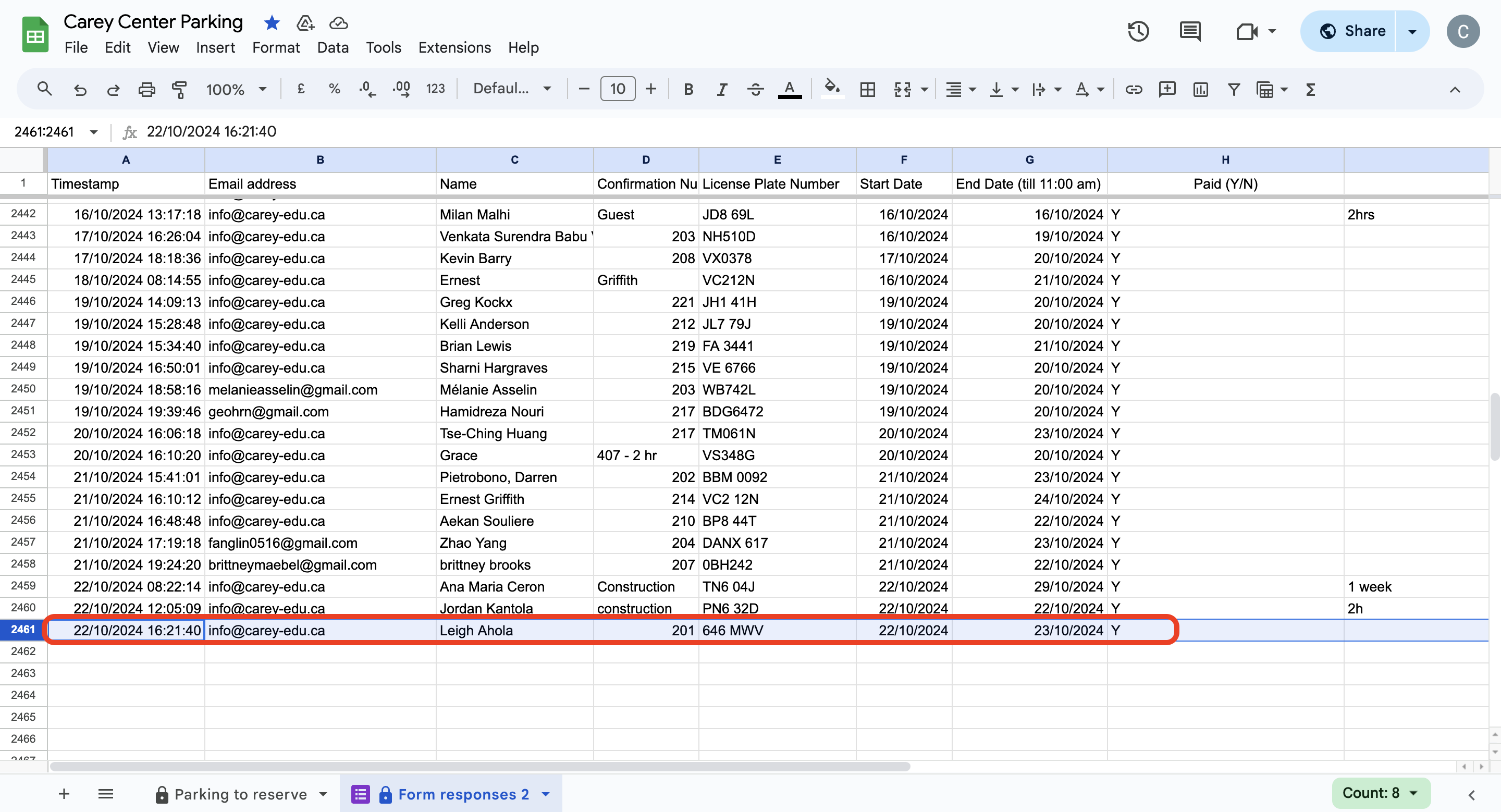Image resolution: width=1501 pixels, height=812 pixels.
Task: Click the add new sheet plus button
Action: point(64,793)
